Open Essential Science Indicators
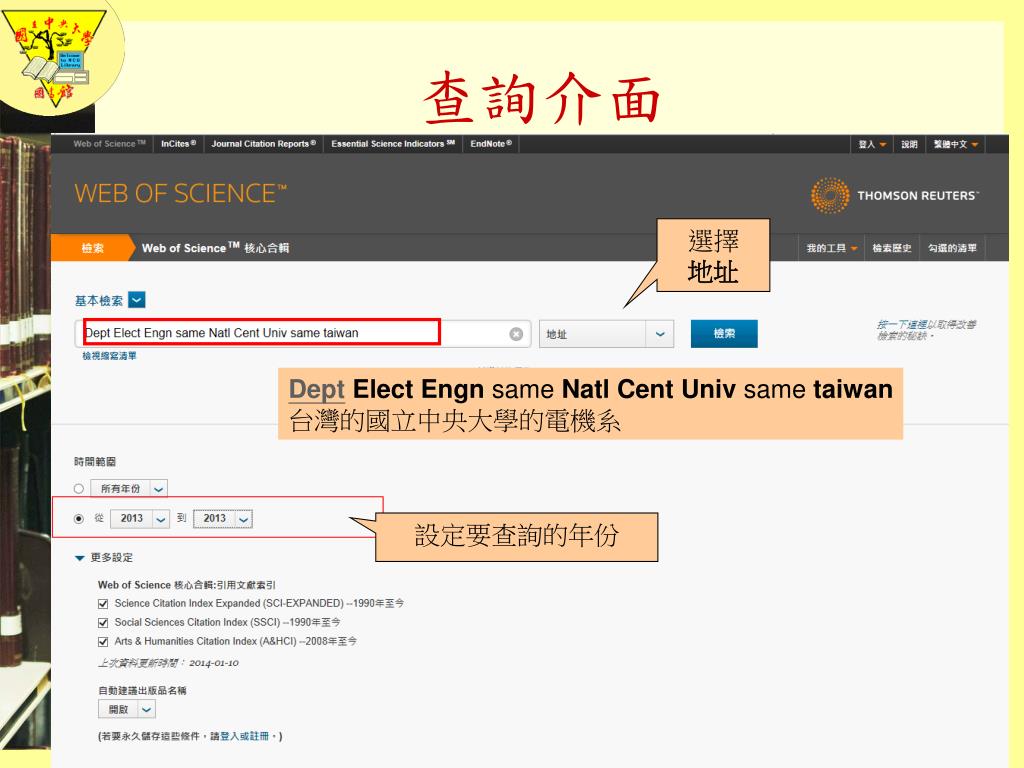Viewport: 1024px width, 768px height. point(392,144)
